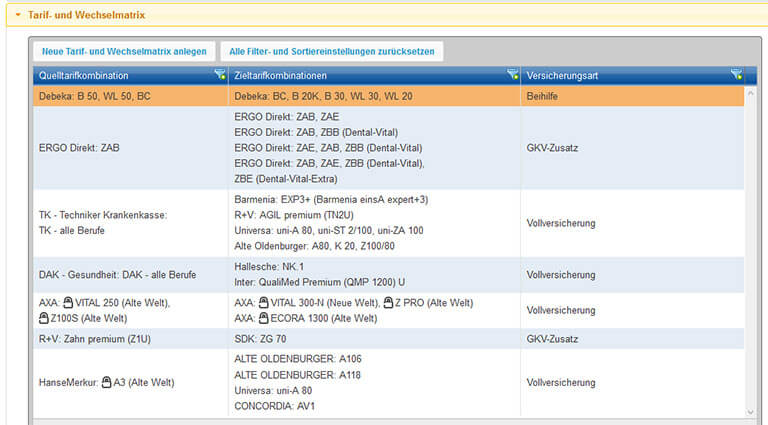Viewport: 768px width, 425px height.
Task: Click CONCORDIA: AV1 entry
Action: point(274,406)
